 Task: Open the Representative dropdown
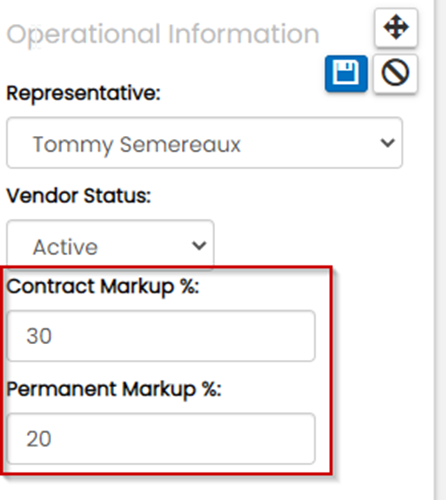click(x=204, y=143)
